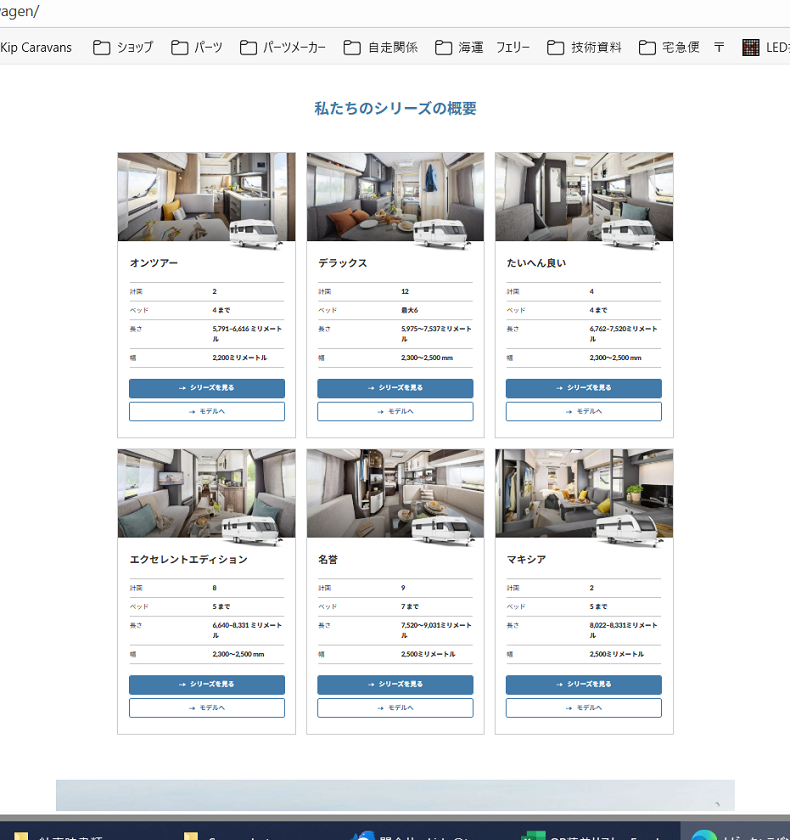Select デラックス length 5,975~7,537 ミリメートル

point(436,334)
